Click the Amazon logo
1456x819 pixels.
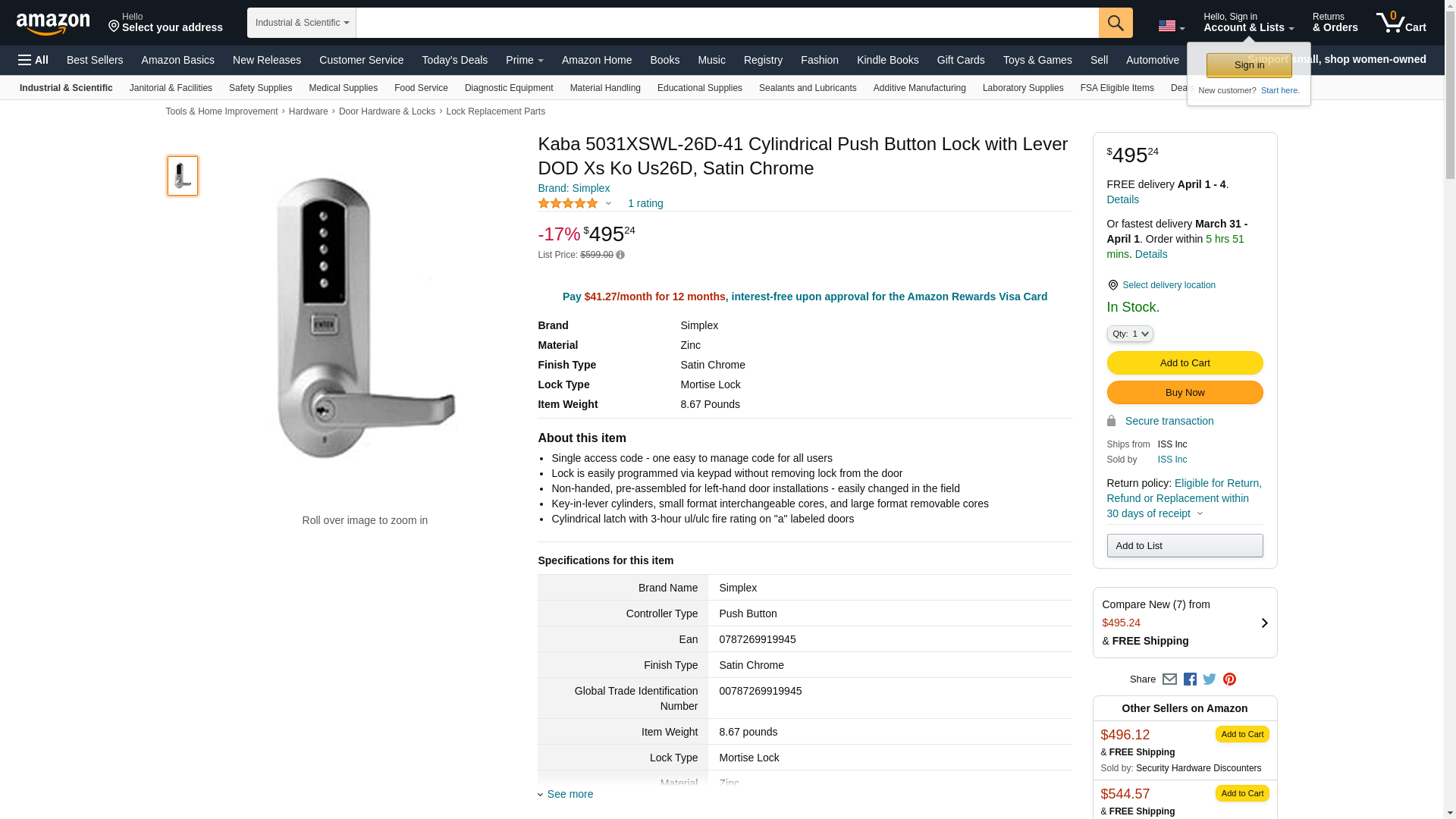pyautogui.click(x=53, y=24)
